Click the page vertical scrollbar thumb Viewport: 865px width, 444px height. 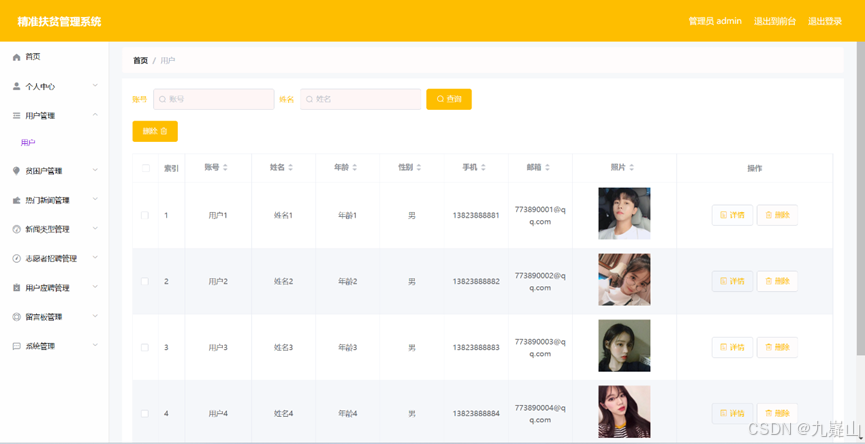point(861,199)
